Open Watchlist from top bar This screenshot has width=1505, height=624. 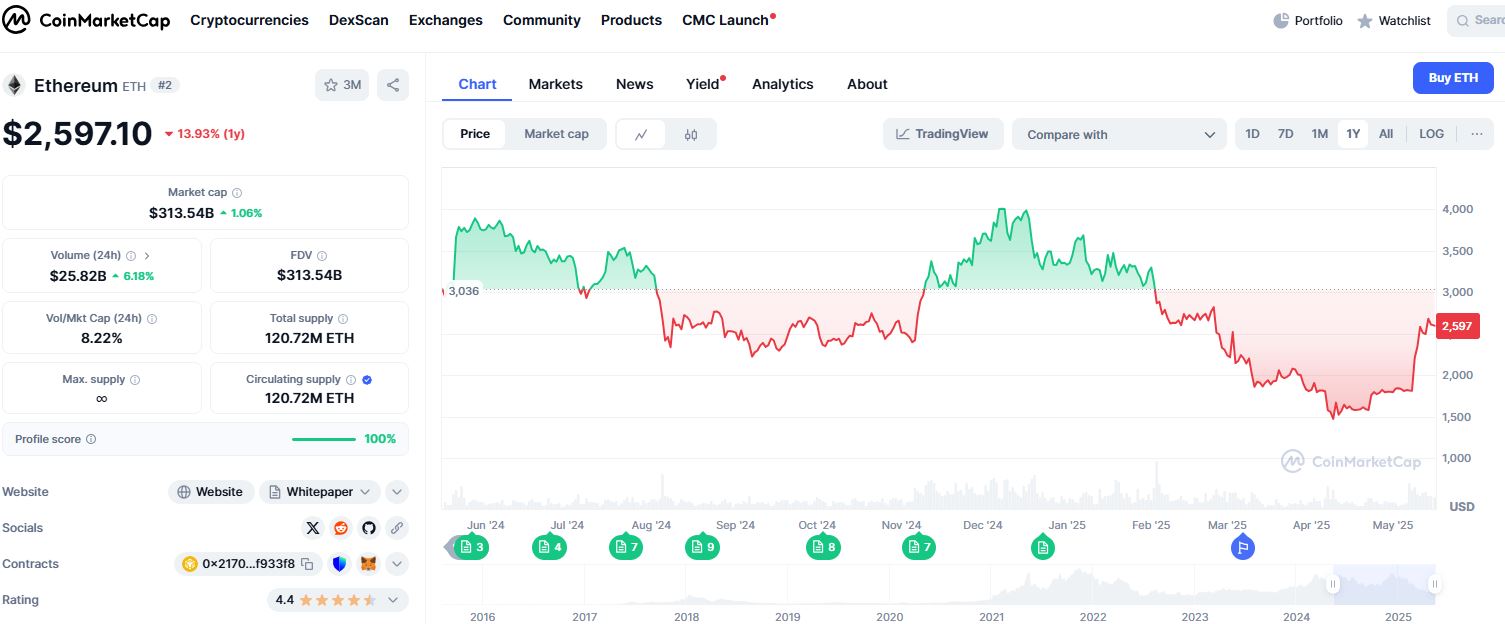1394,21
